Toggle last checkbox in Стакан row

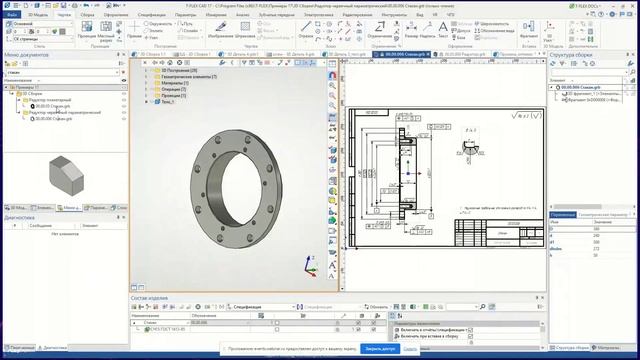pyautogui.click(x=373, y=323)
